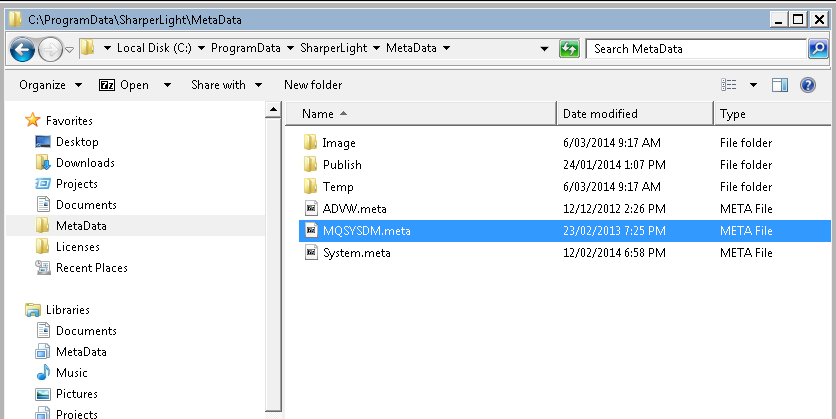The height and width of the screenshot is (419, 836).
Task: Select MetaData under Favorites
Action: (81, 226)
